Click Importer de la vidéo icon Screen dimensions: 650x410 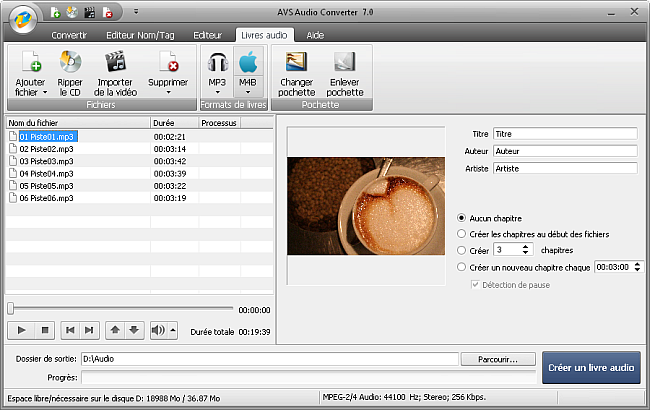pos(115,61)
